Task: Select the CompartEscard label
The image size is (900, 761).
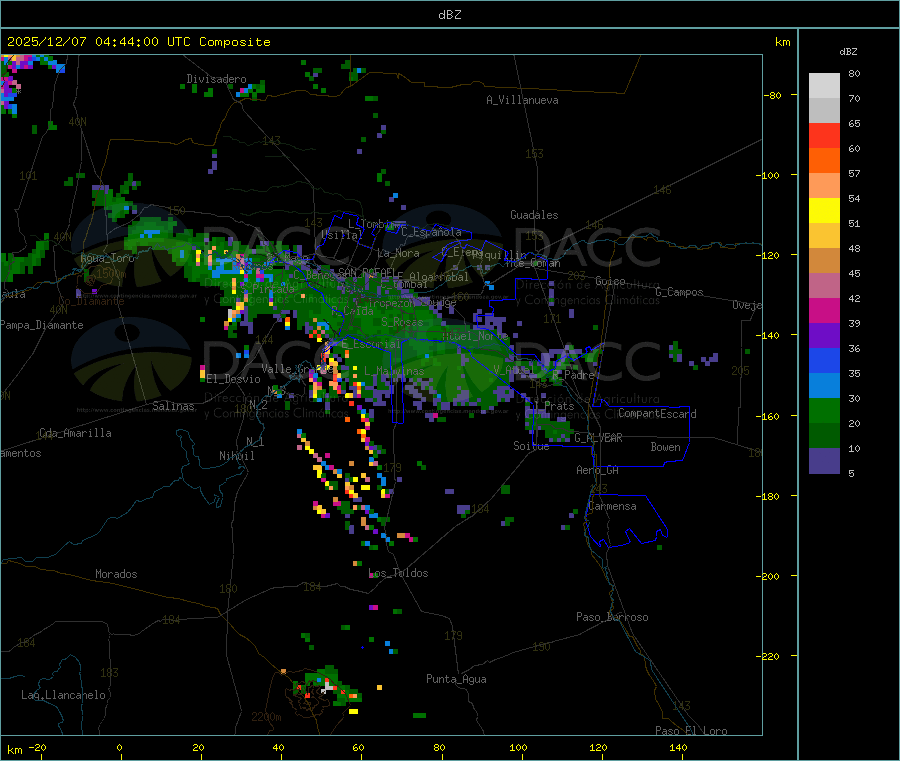Action: 657,413
